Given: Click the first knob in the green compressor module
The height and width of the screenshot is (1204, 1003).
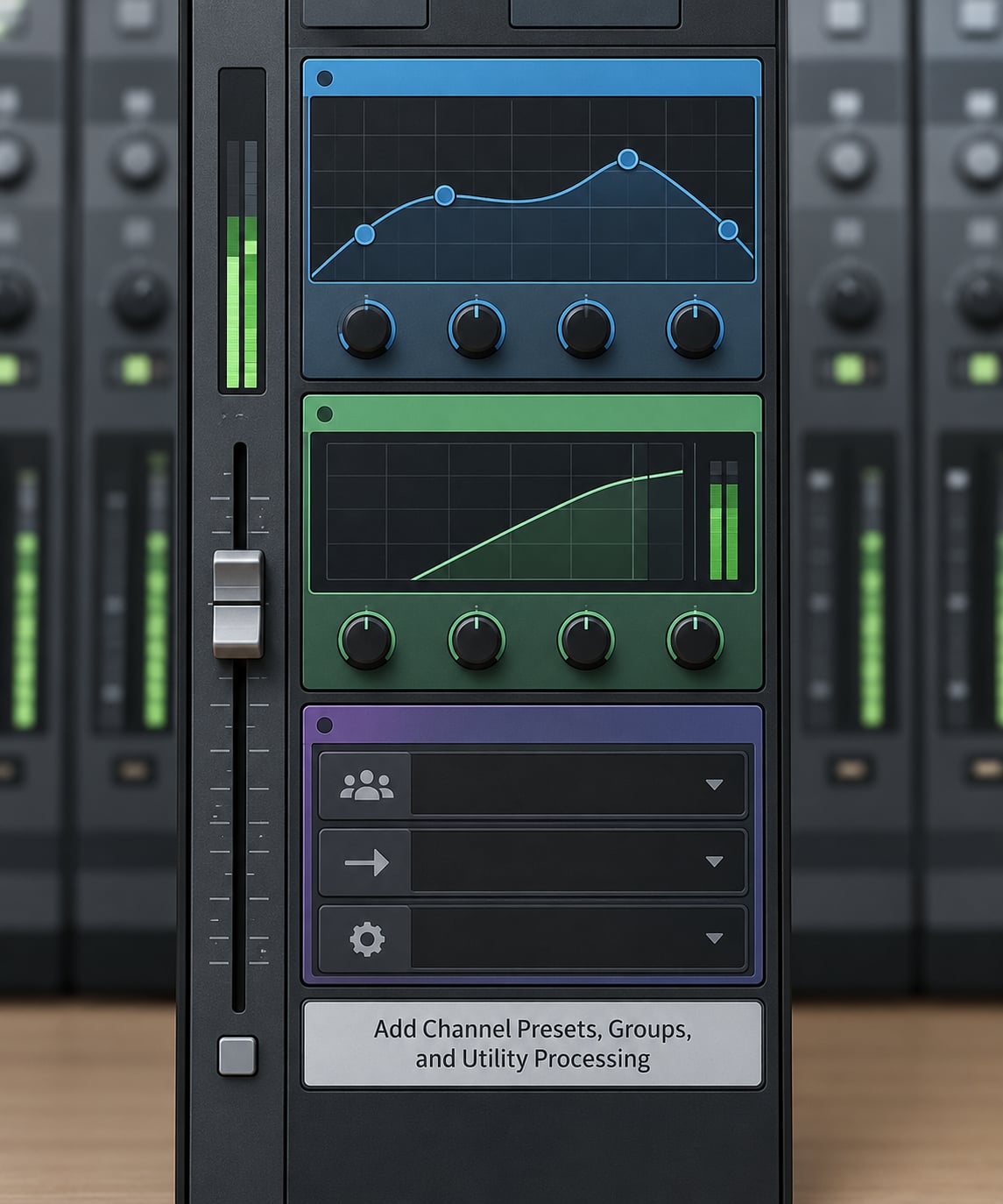Looking at the screenshot, I should coord(366,640).
